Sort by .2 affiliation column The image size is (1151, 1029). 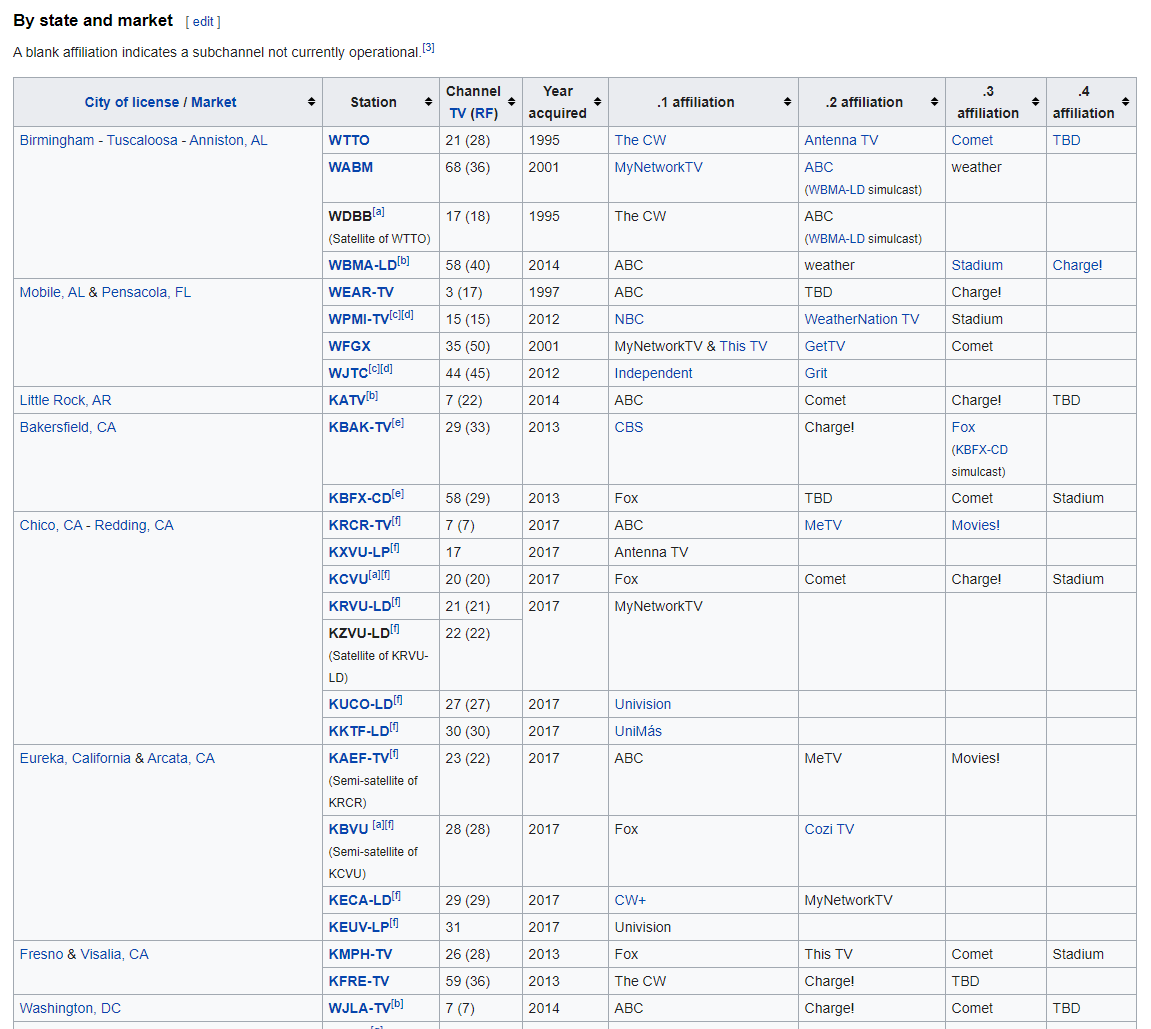click(934, 102)
